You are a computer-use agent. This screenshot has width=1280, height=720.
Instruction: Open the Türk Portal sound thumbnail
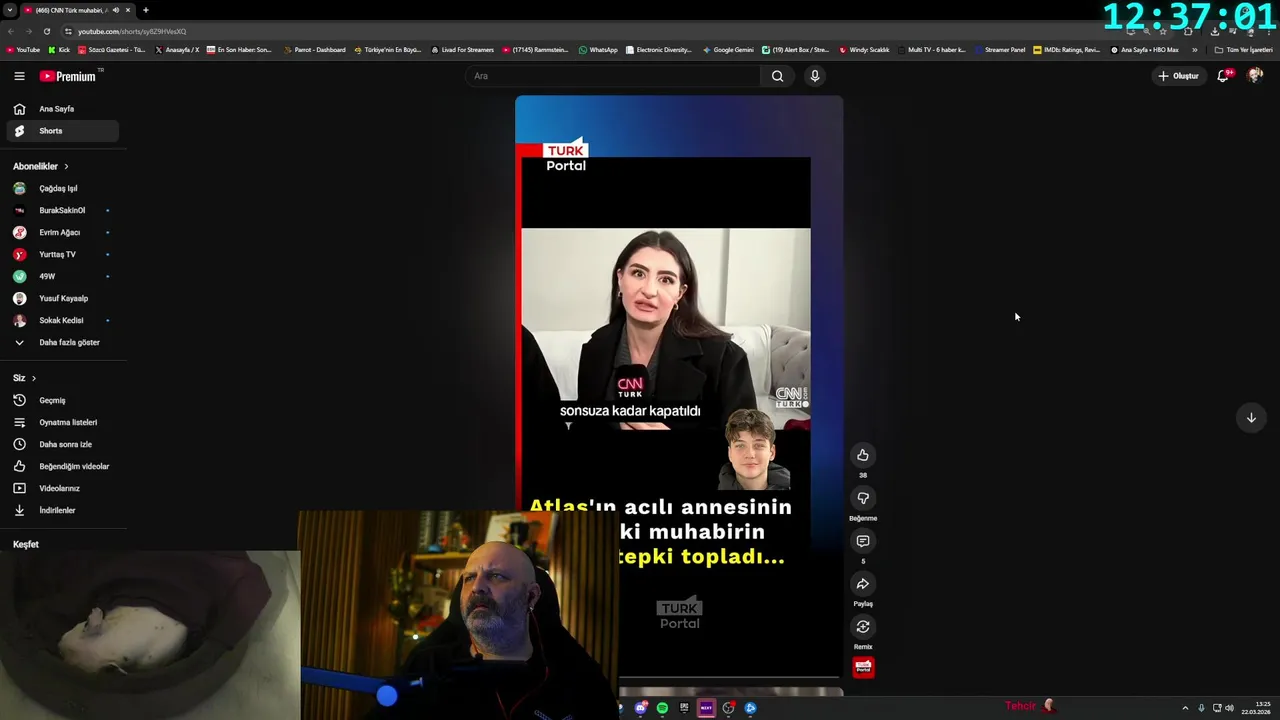(x=863, y=667)
